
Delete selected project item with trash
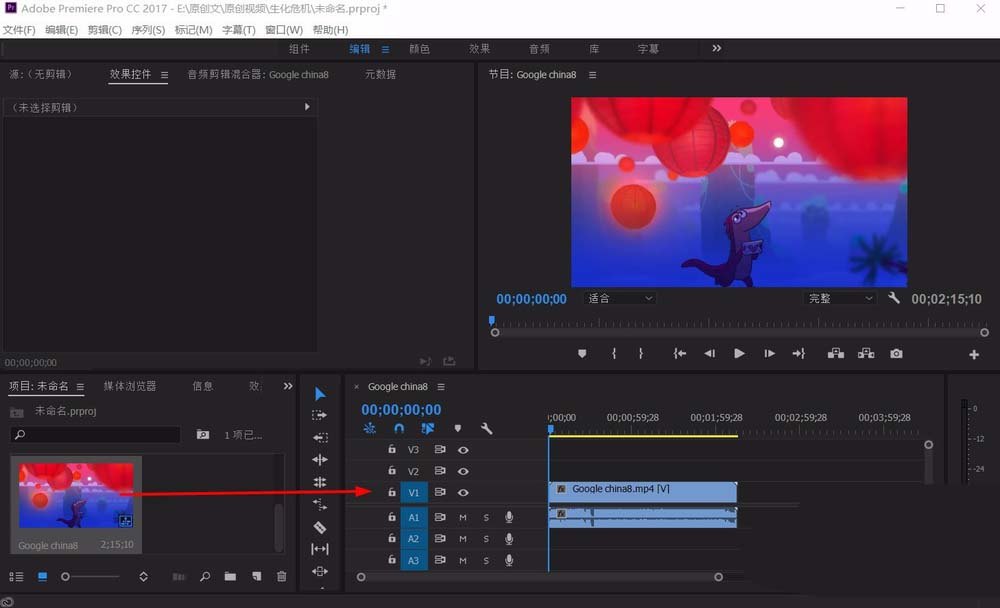tap(281, 576)
